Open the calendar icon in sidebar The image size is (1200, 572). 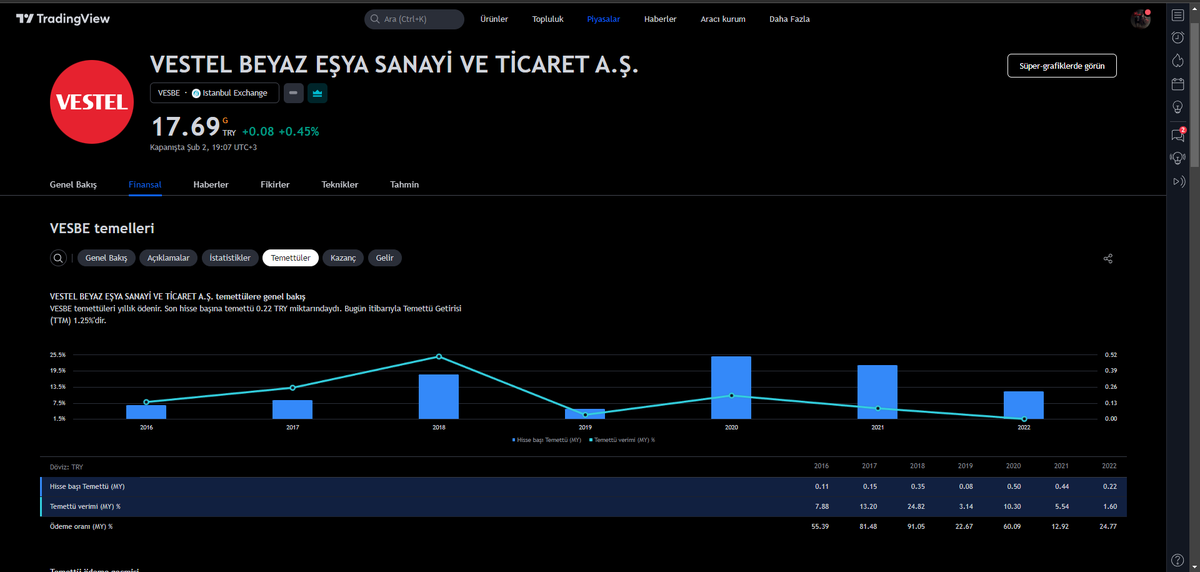1178,84
